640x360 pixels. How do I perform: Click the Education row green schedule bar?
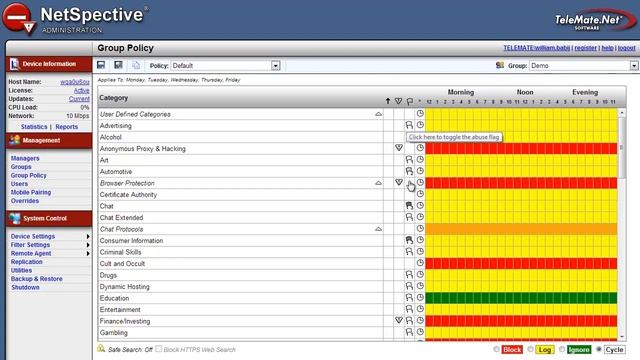tap(521, 298)
